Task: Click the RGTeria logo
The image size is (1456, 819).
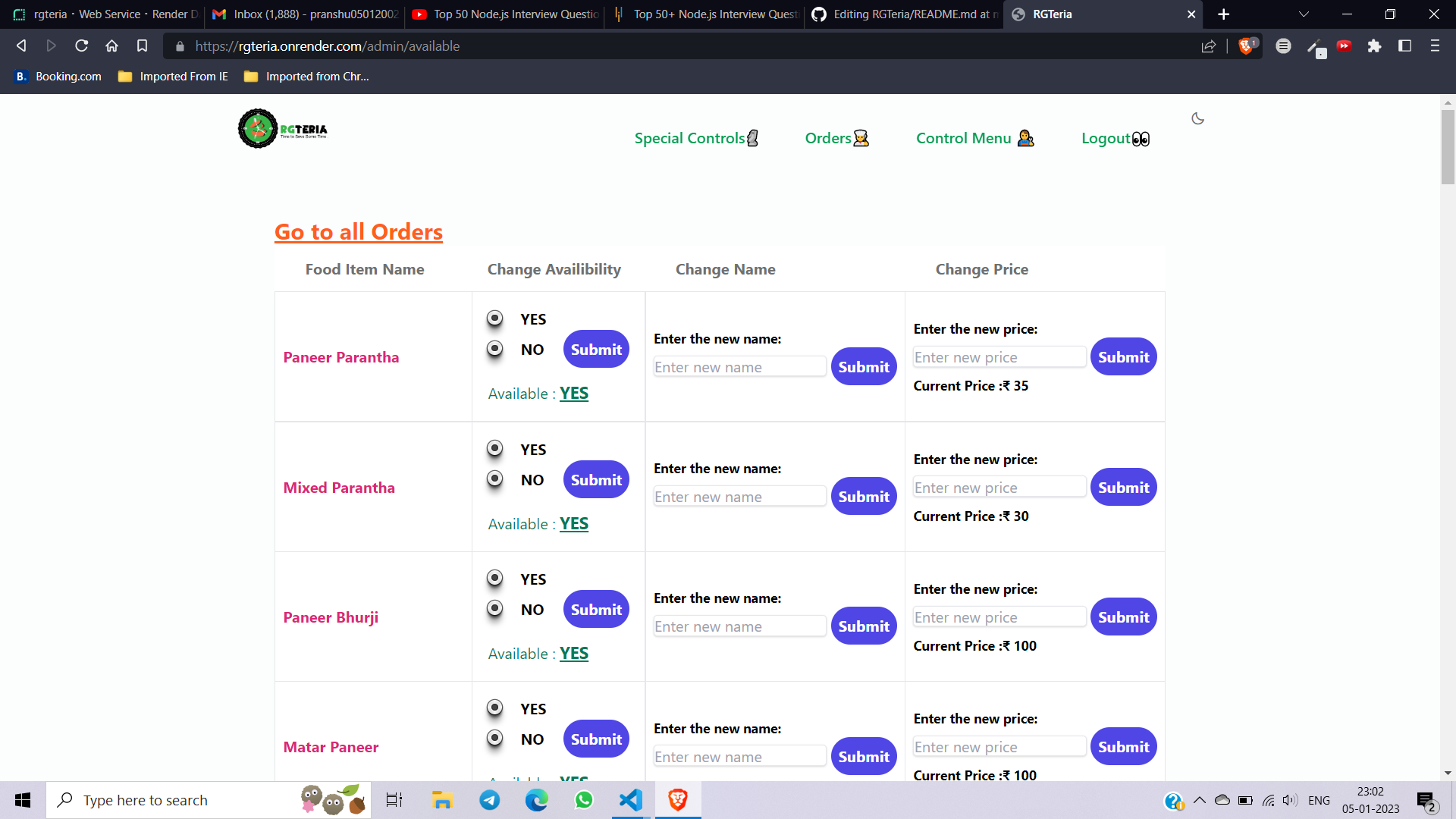Action: pyautogui.click(x=281, y=128)
